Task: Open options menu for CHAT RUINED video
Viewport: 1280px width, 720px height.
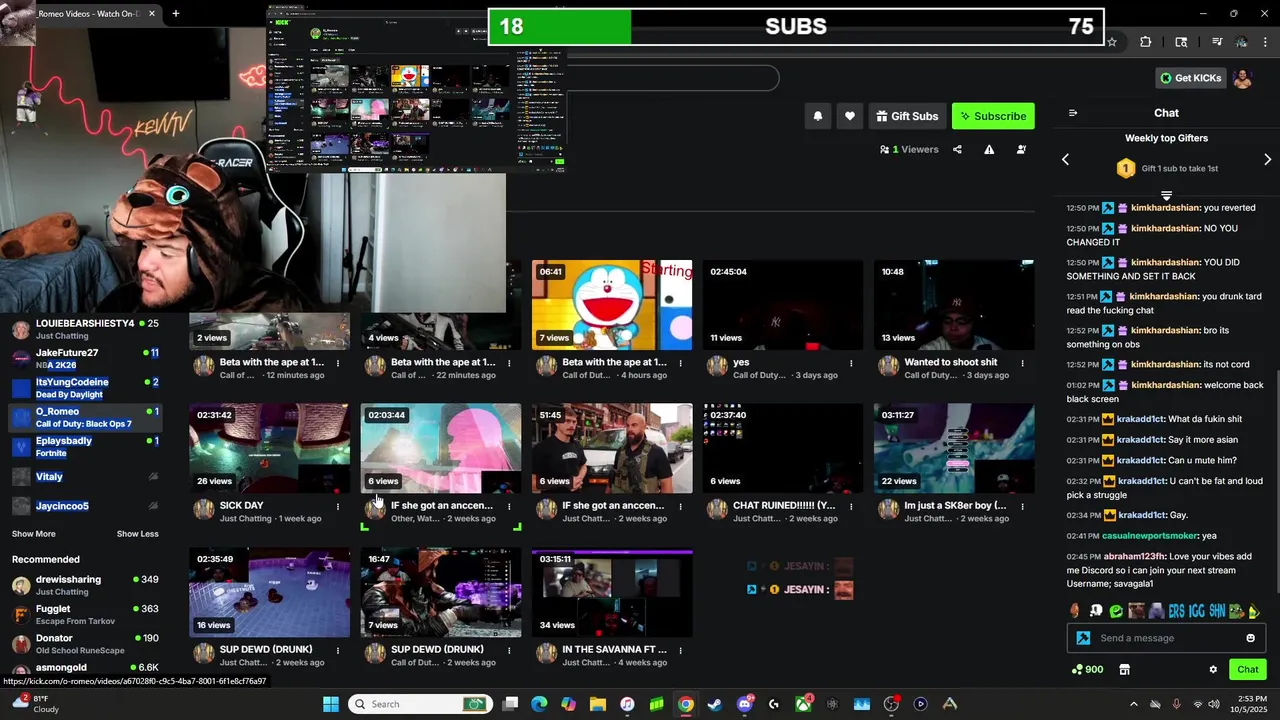Action: pos(851,506)
